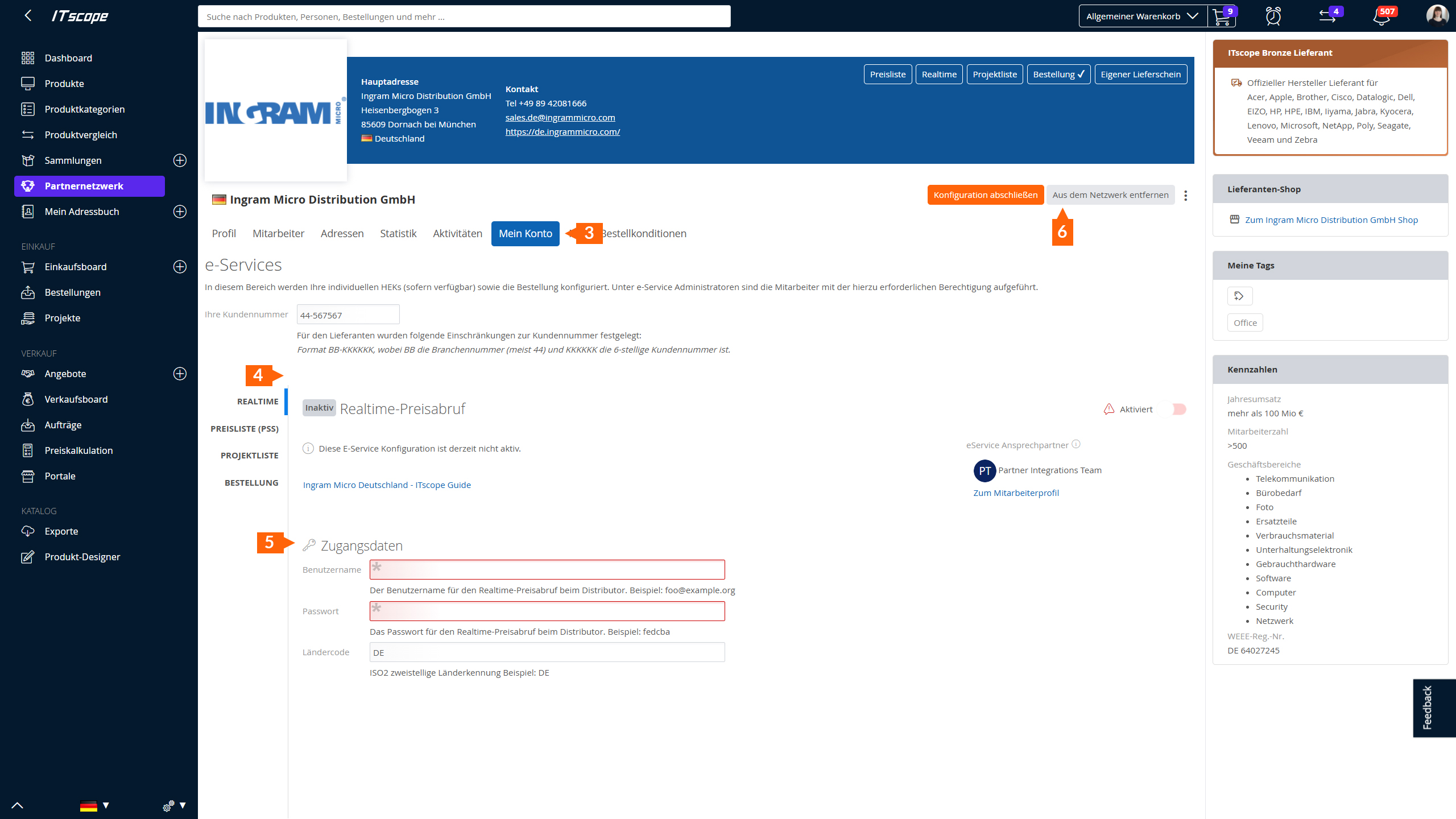
Task: Collapse the sidebar with the back arrow
Action: pyautogui.click(x=28, y=15)
